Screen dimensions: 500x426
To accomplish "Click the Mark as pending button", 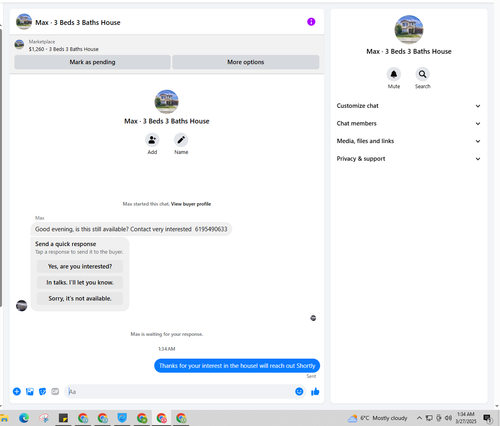I will pos(92,62).
